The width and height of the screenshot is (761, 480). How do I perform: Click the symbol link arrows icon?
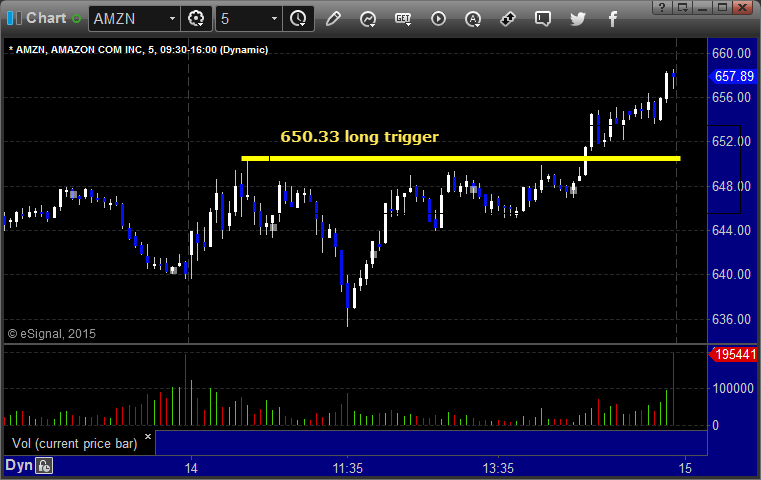[x=508, y=19]
